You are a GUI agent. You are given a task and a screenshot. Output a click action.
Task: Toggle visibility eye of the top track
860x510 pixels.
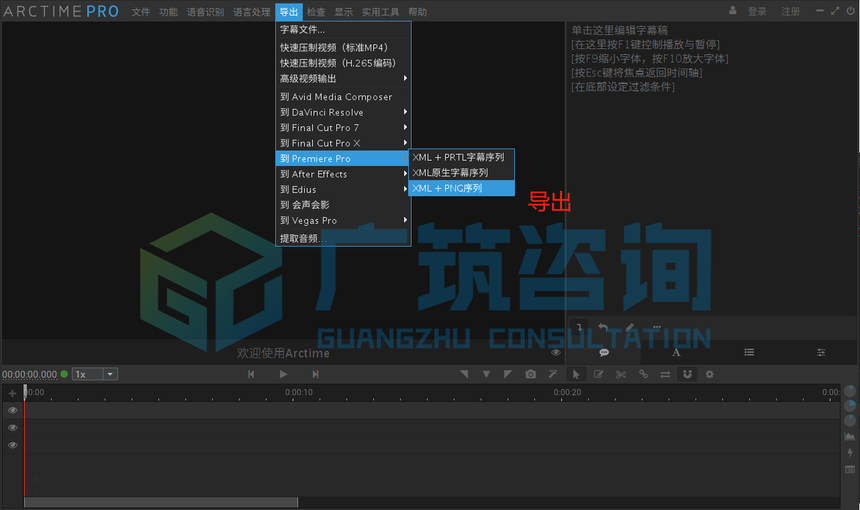pyautogui.click(x=13, y=410)
